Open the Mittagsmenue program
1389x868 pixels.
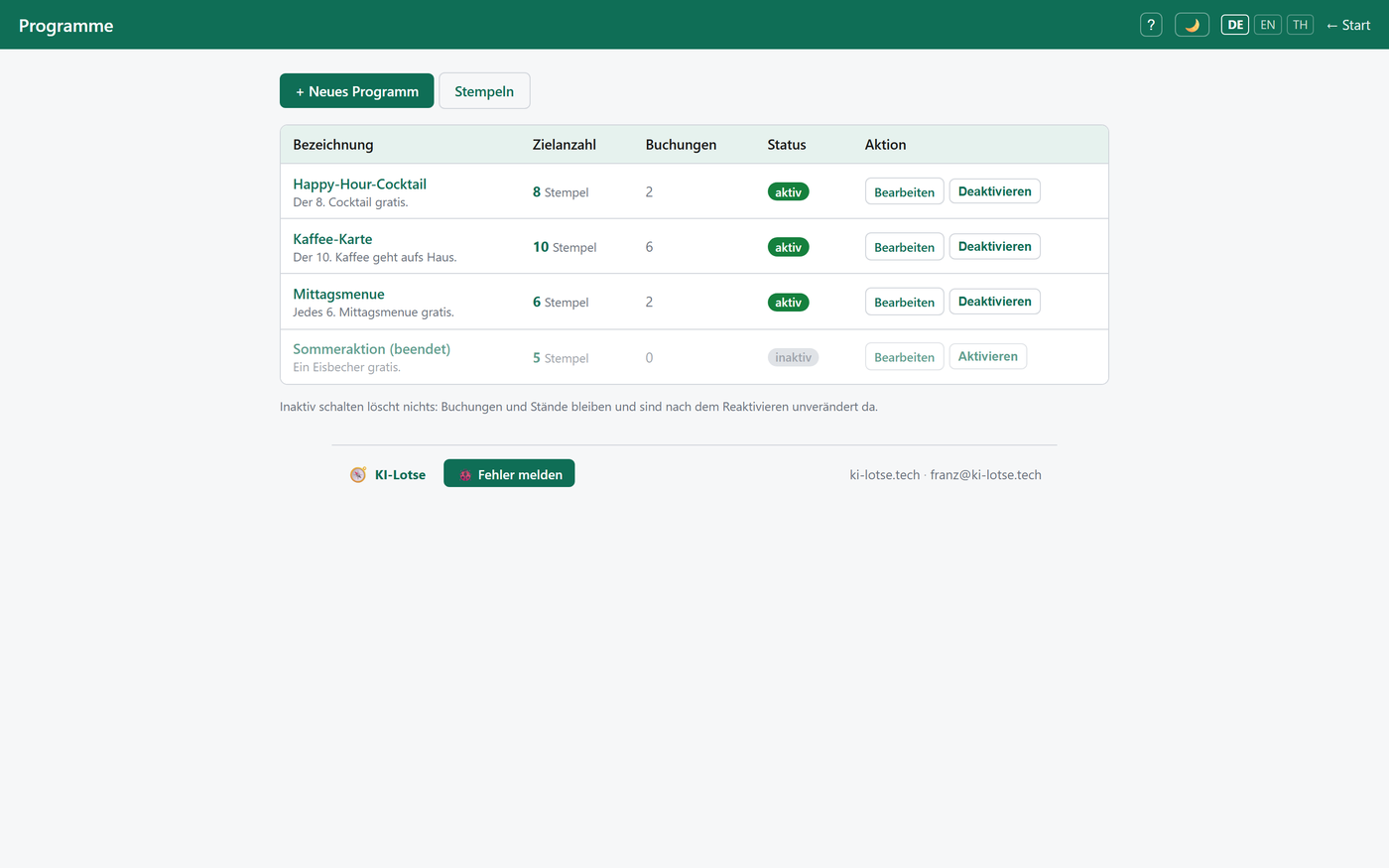pos(338,294)
